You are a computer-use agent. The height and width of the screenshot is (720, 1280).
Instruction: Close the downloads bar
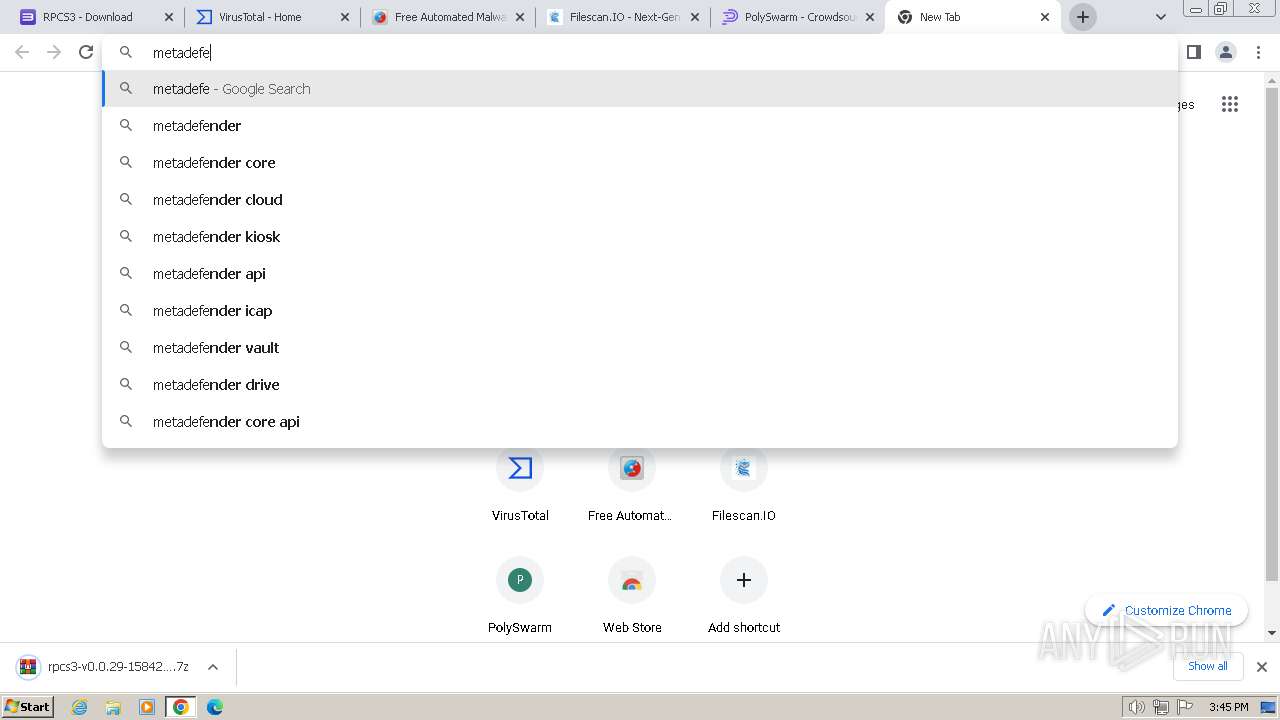point(1262,667)
